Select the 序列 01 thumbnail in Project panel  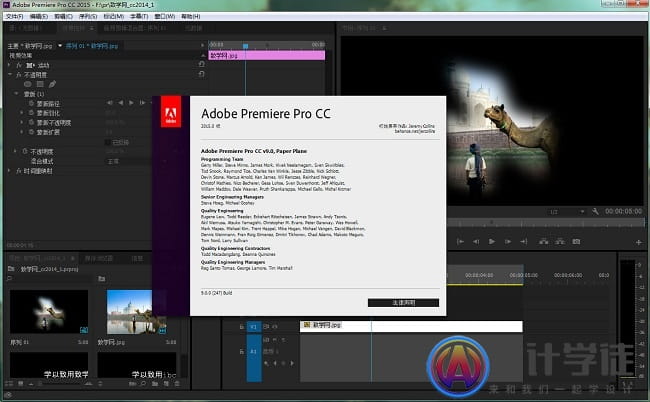pyautogui.click(x=49, y=312)
